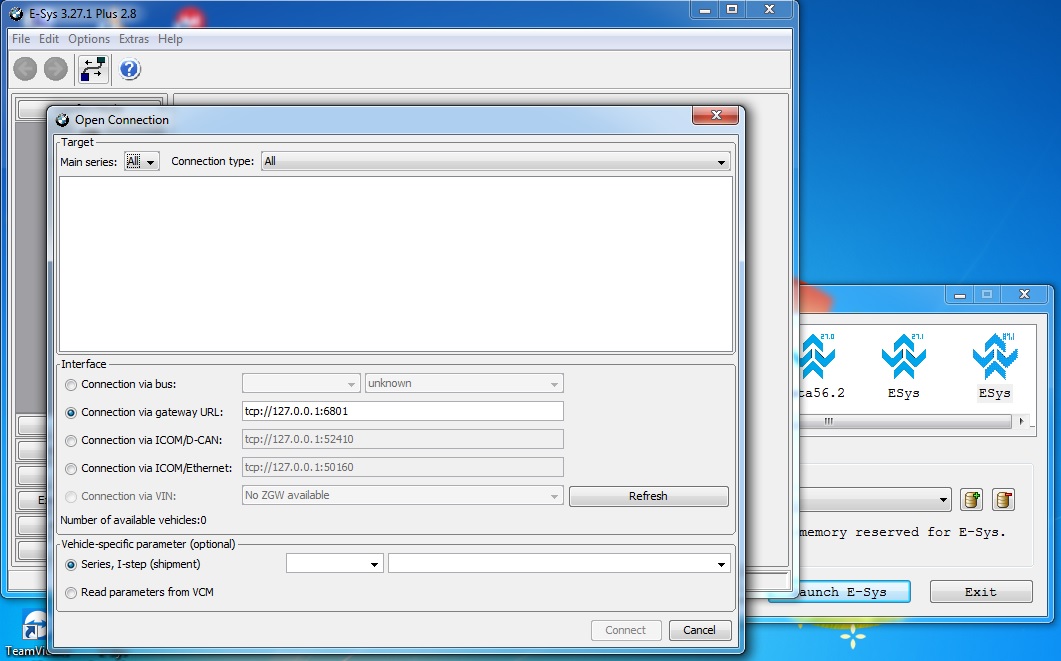Click the back arrow toolbar icon

(x=25, y=69)
